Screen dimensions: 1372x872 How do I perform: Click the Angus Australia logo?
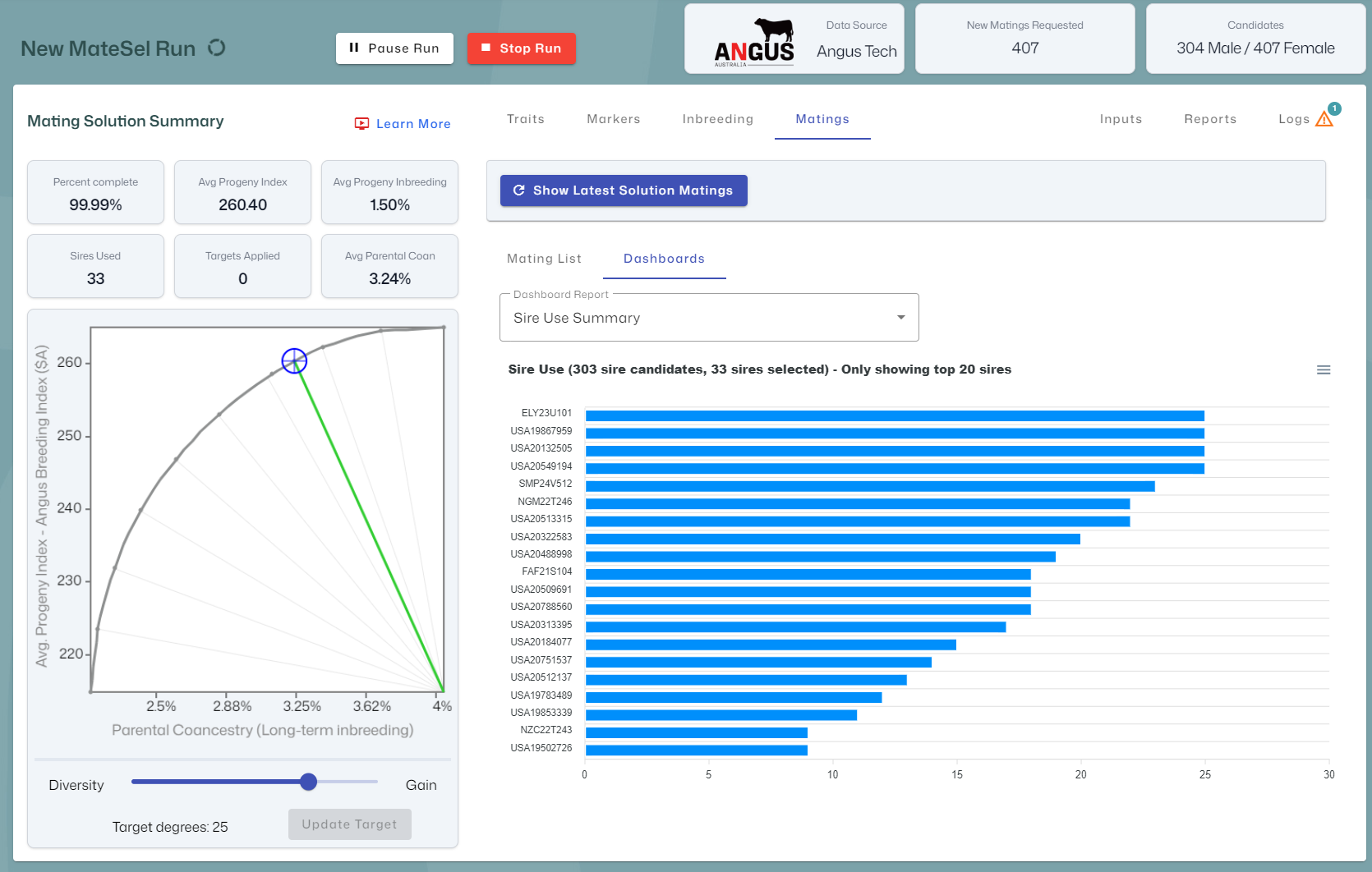click(753, 43)
